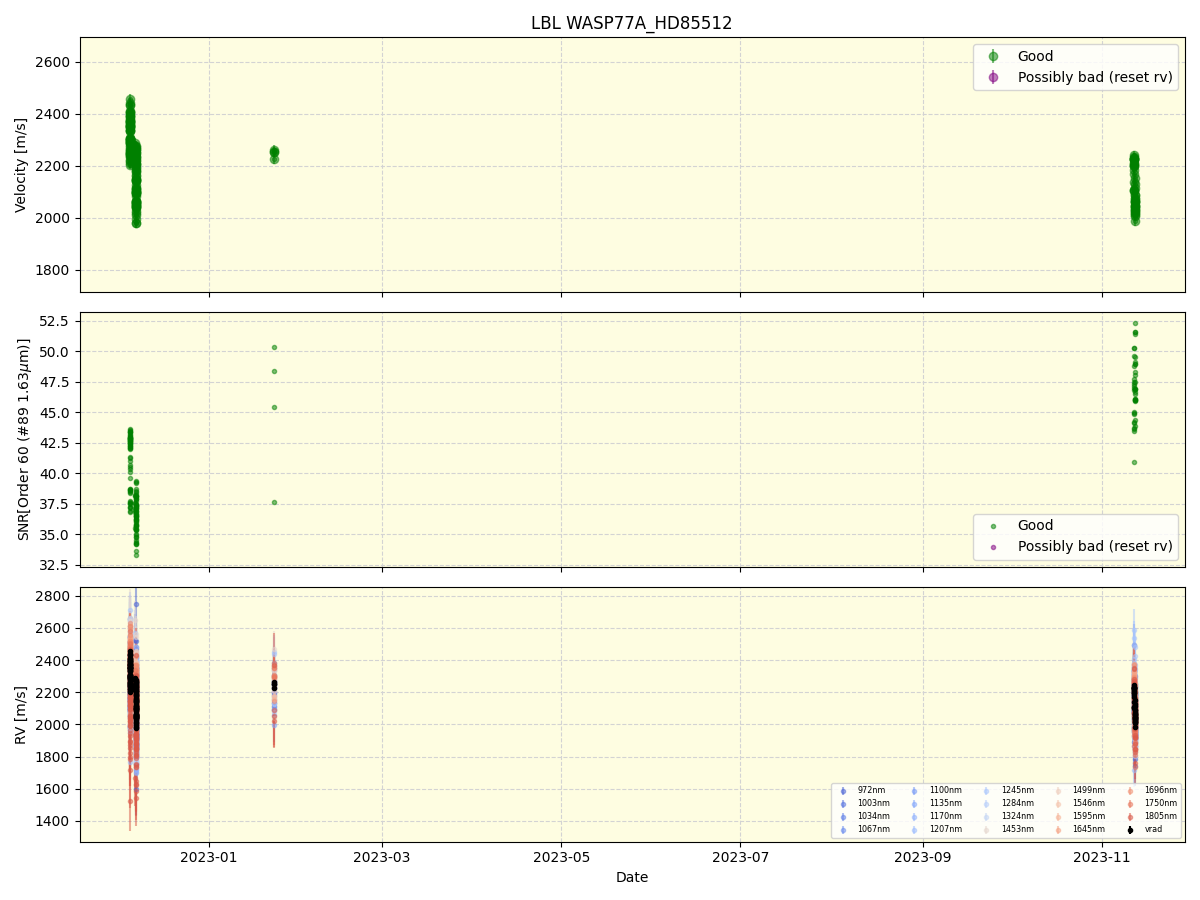Select the 2023-03 date tick label

(x=382, y=857)
